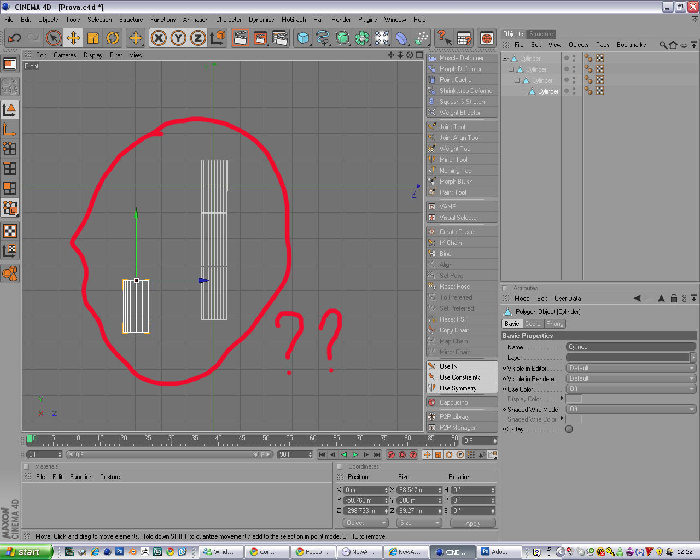
Task: Select the Move tool in top toolbar
Action: pos(73,38)
